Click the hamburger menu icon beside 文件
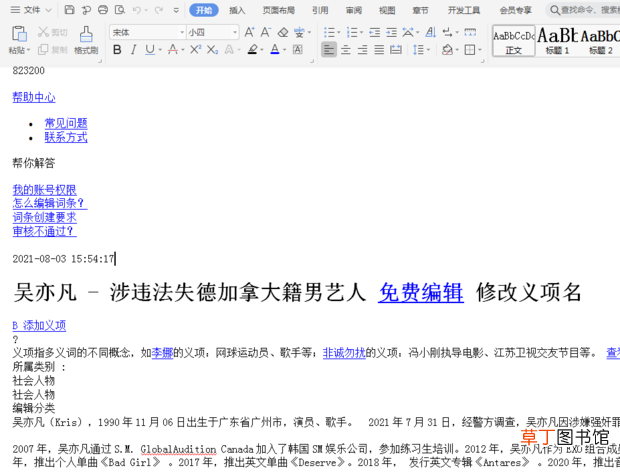The height and width of the screenshot is (472, 620). (x=15, y=10)
